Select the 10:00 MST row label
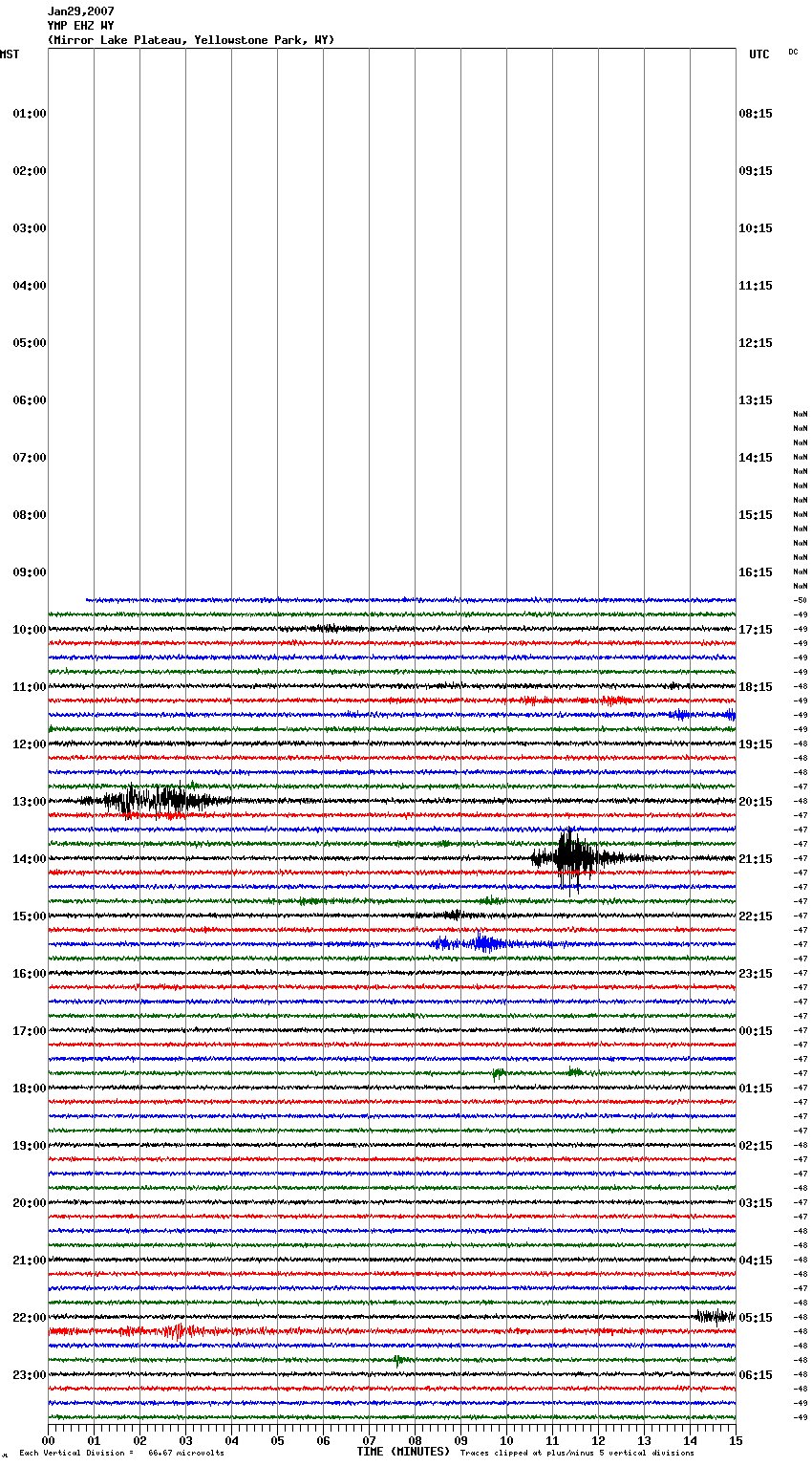This screenshot has width=812, height=1466. pyautogui.click(x=30, y=630)
